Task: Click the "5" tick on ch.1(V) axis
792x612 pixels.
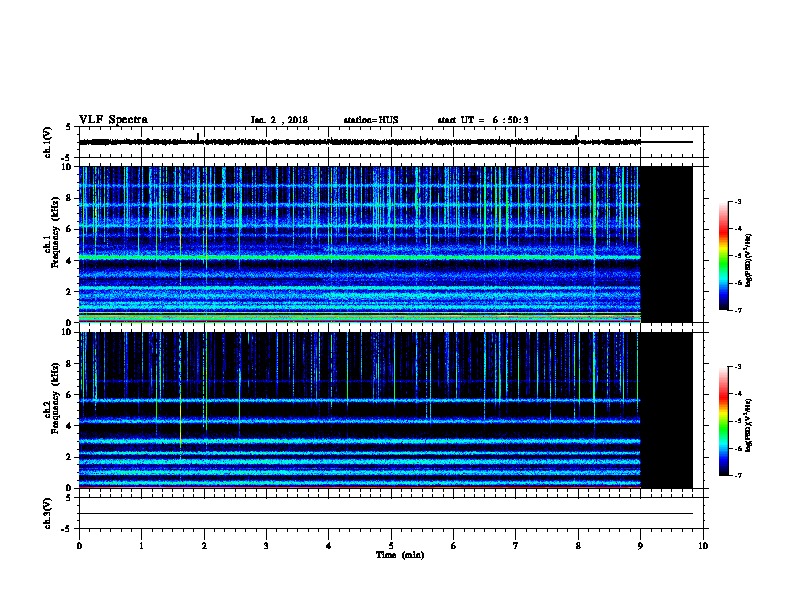Action: 69,127
